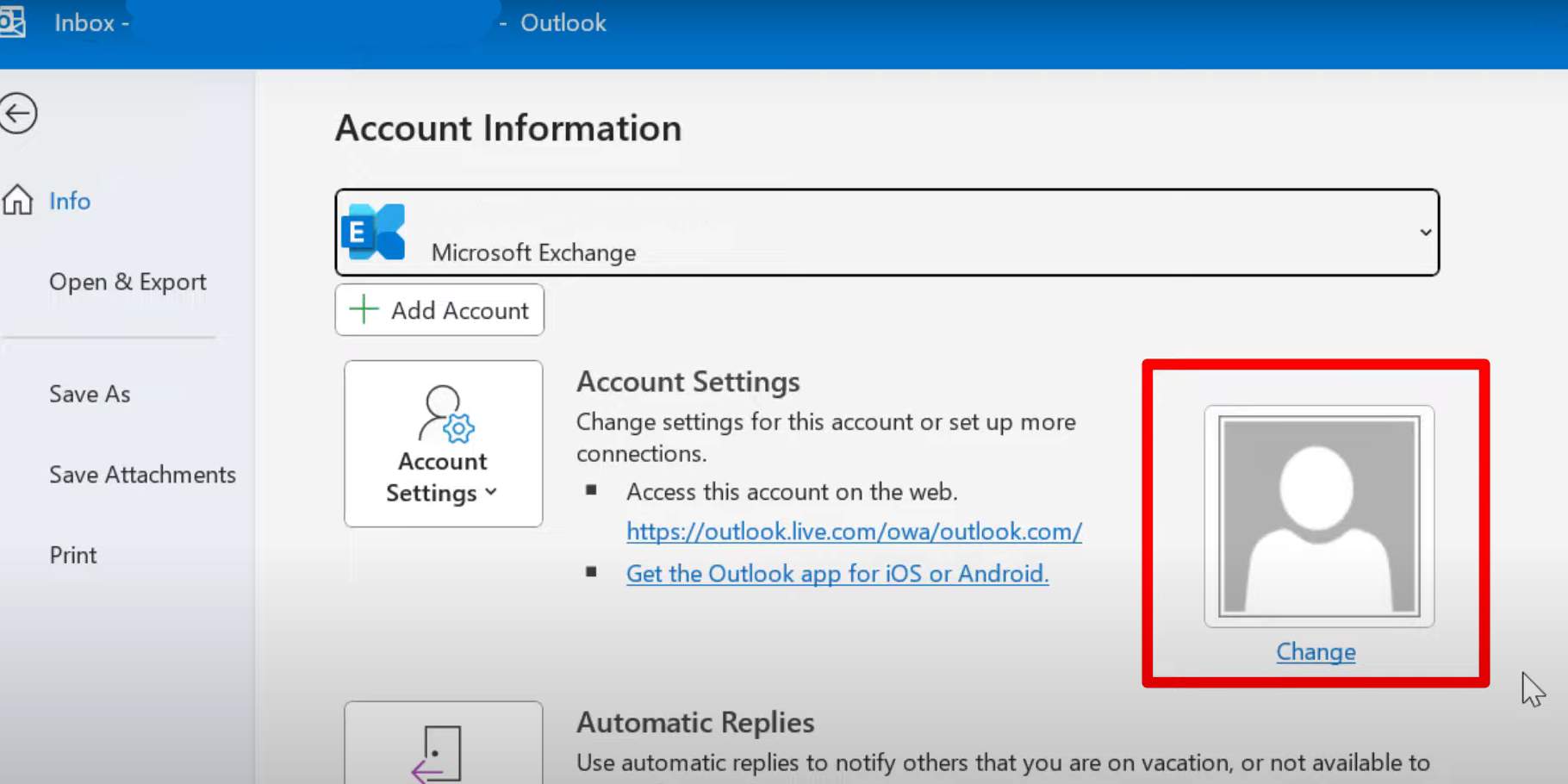Viewport: 1568px width, 784px height.
Task: Click the Add Account button
Action: pyautogui.click(x=439, y=309)
